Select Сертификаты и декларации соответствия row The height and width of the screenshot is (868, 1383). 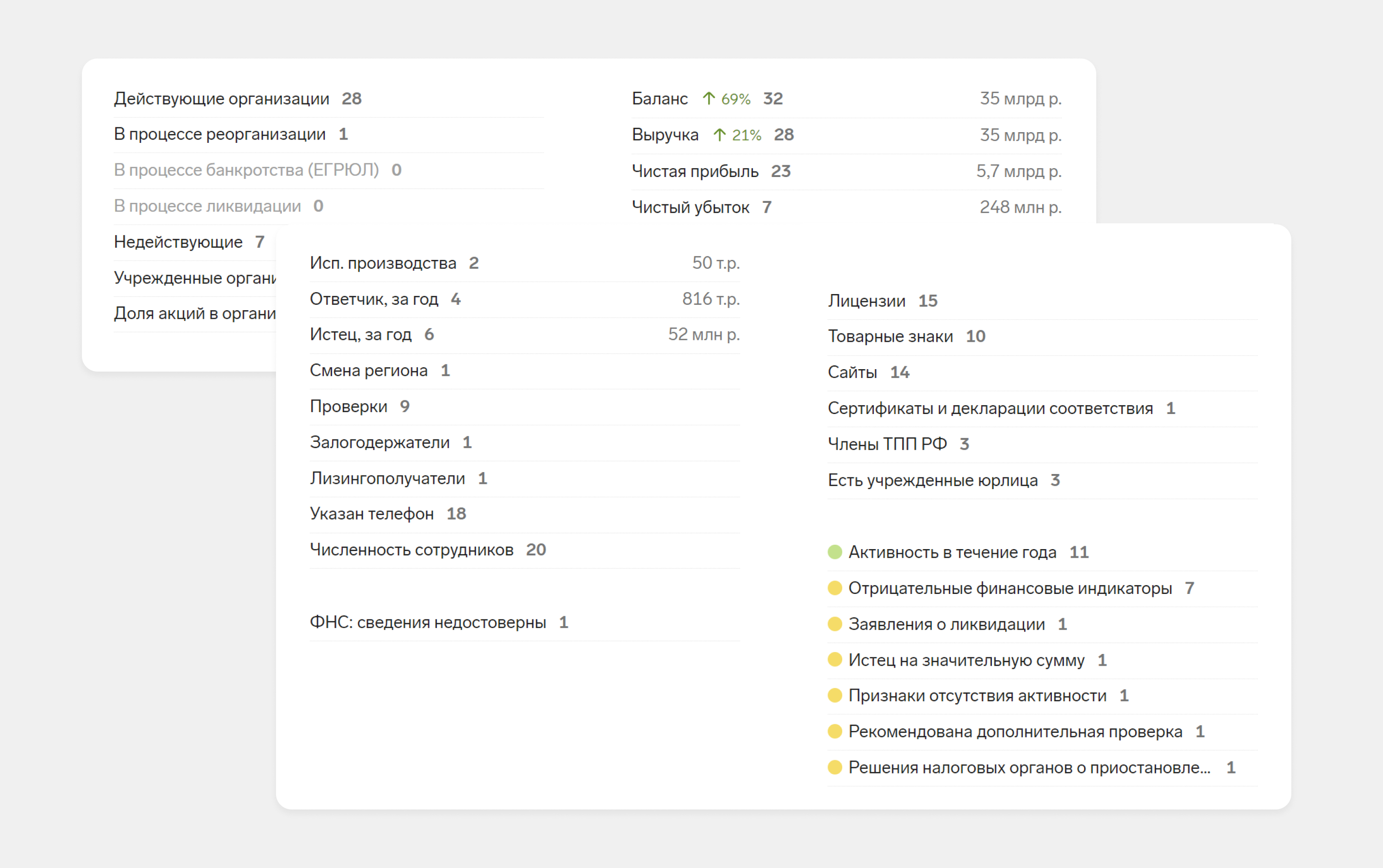1043,408
